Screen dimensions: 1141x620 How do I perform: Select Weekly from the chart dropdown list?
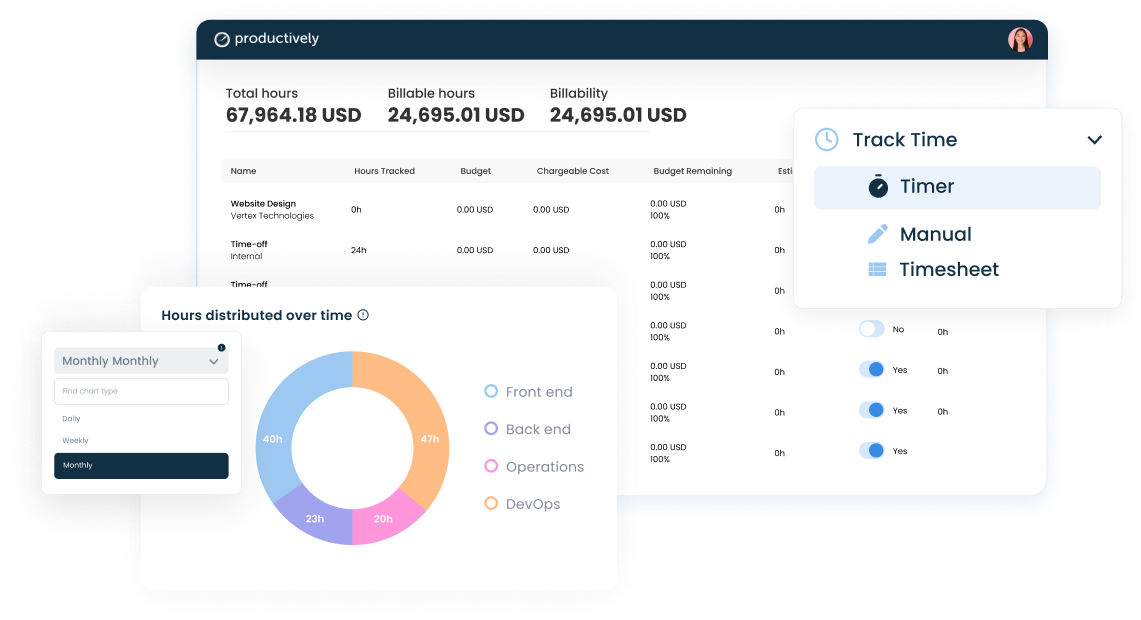(76, 440)
